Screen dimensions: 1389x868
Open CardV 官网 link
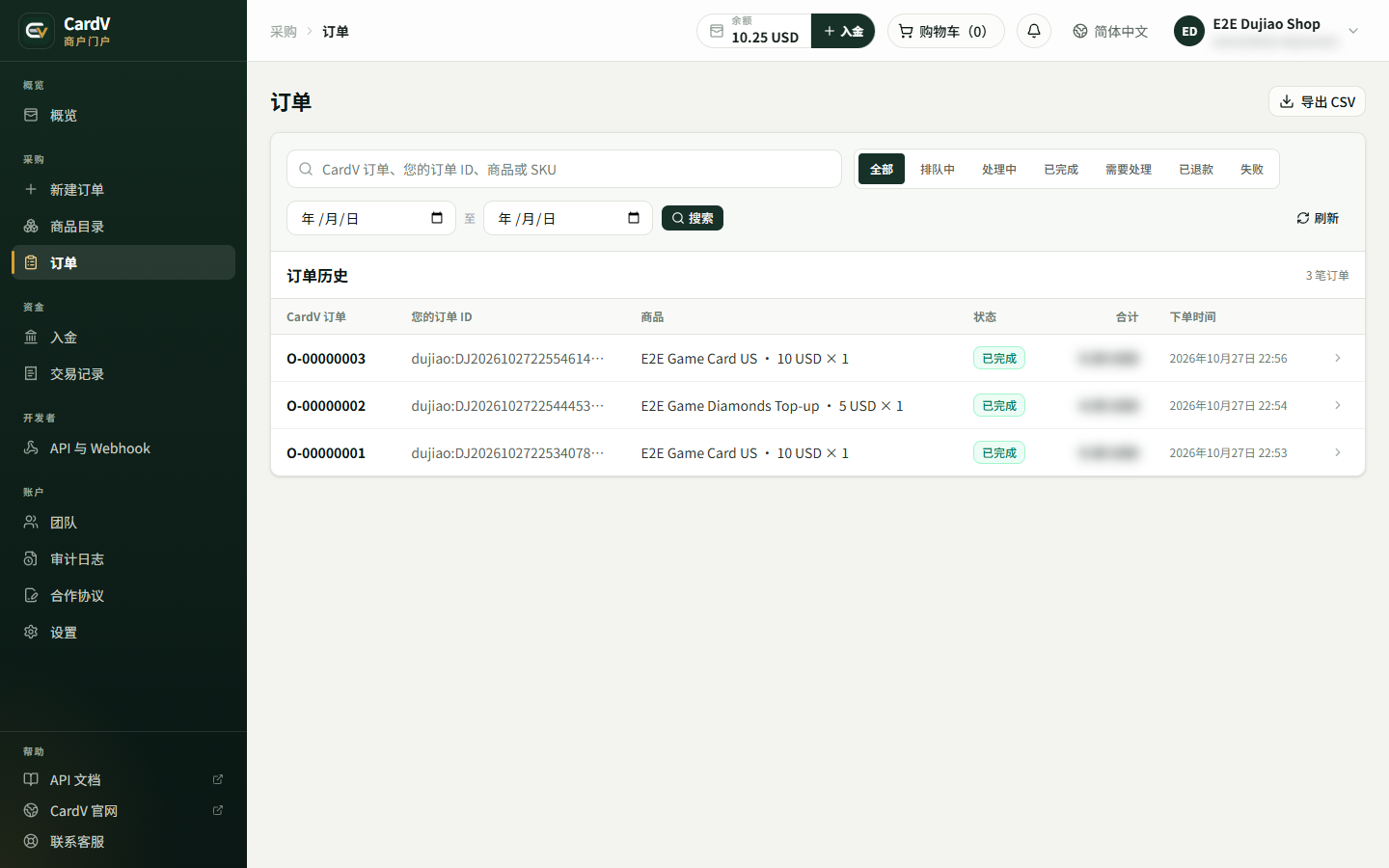pyautogui.click(x=123, y=810)
